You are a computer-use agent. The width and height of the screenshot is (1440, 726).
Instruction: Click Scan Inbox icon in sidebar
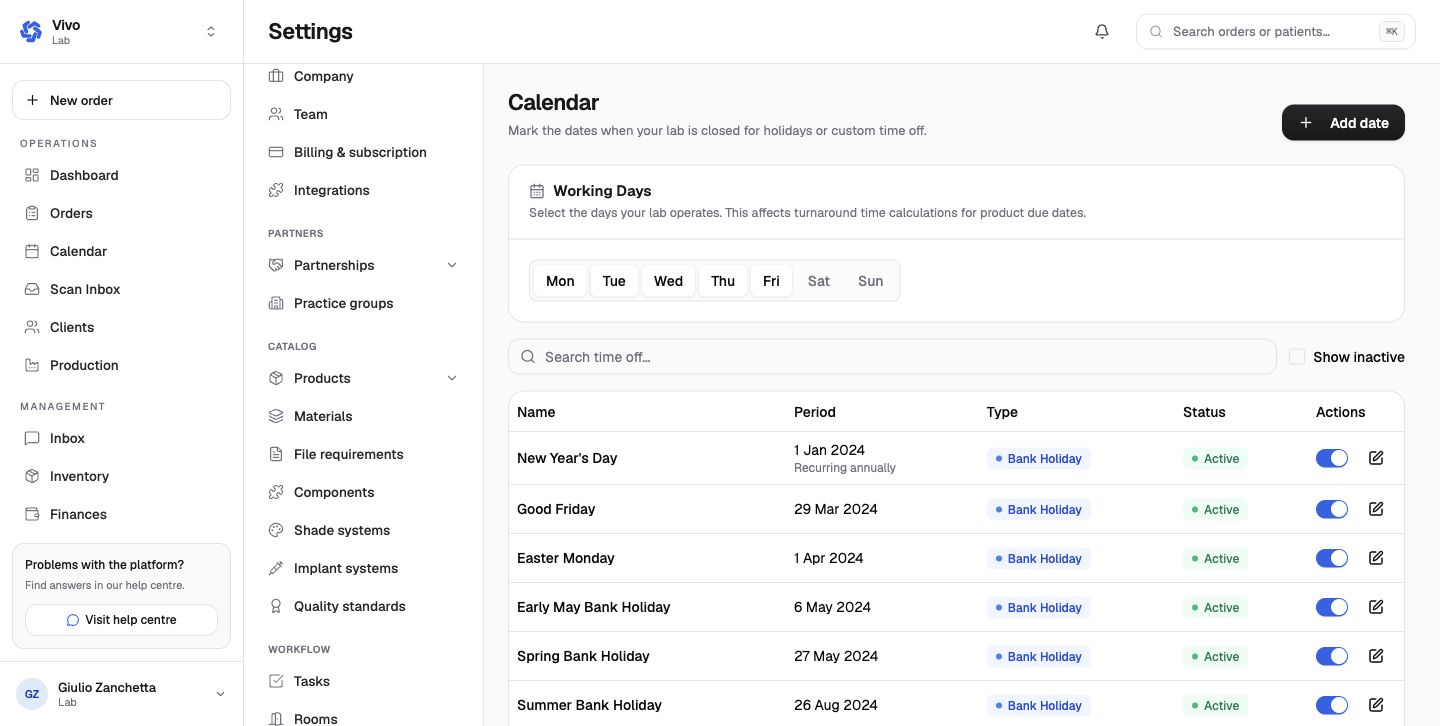pyautogui.click(x=32, y=289)
